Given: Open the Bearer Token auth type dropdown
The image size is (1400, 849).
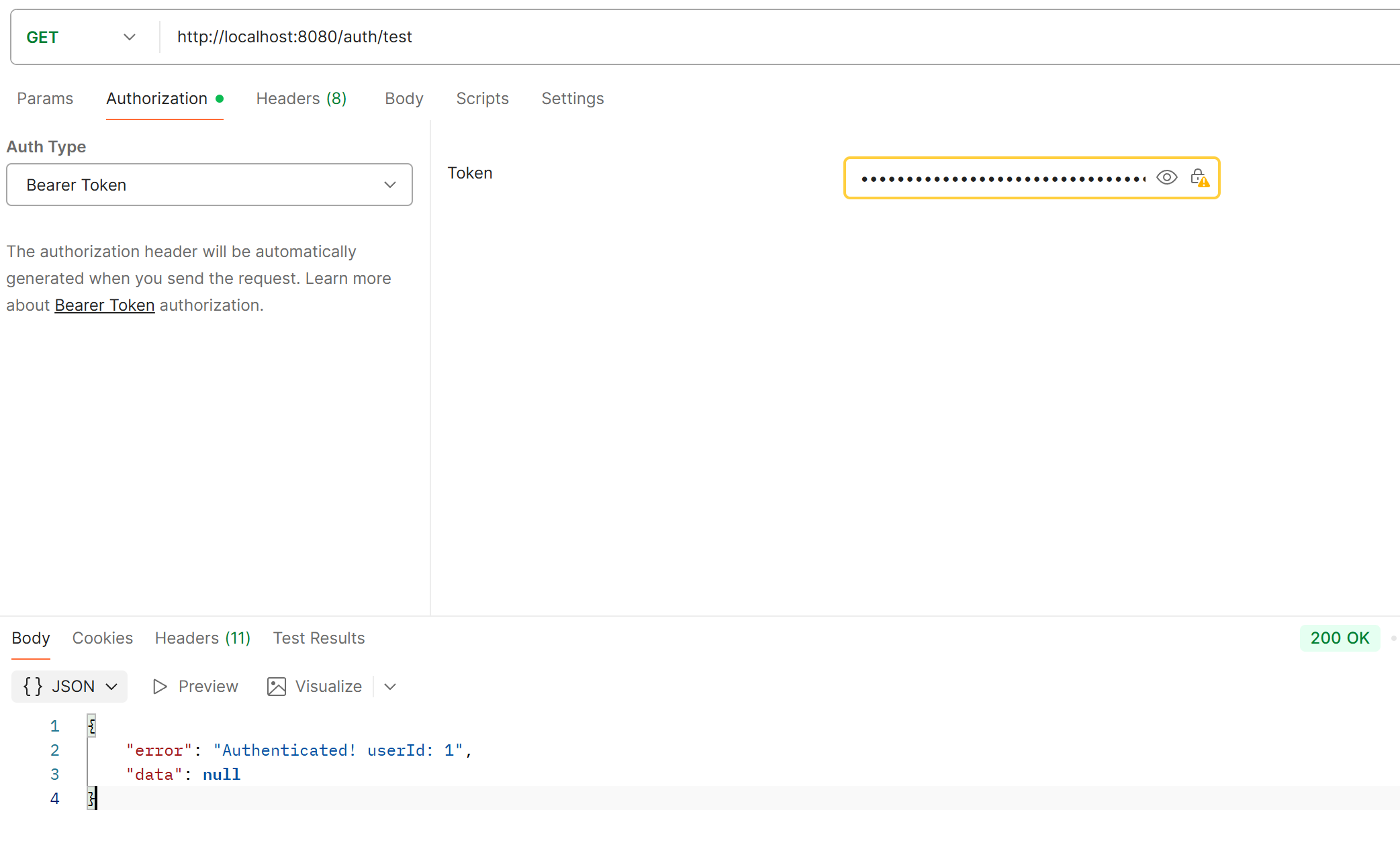Looking at the screenshot, I should [209, 185].
